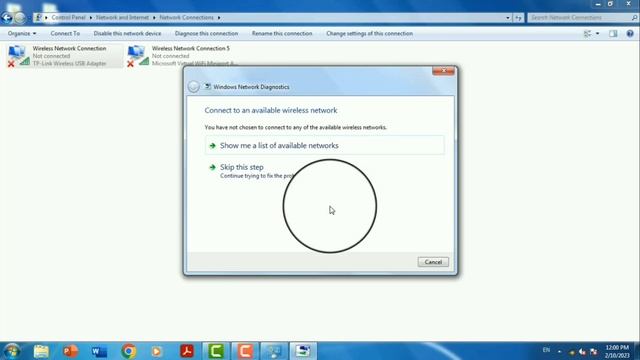Viewport: 640px width, 360px height.
Task: Click Control Panel in the address bar
Action: (x=68, y=18)
